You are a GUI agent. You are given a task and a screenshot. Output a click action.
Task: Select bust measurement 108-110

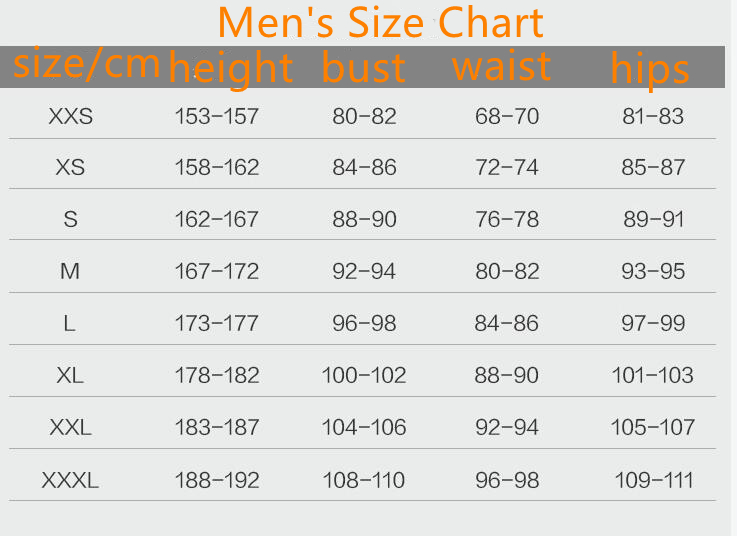364,480
